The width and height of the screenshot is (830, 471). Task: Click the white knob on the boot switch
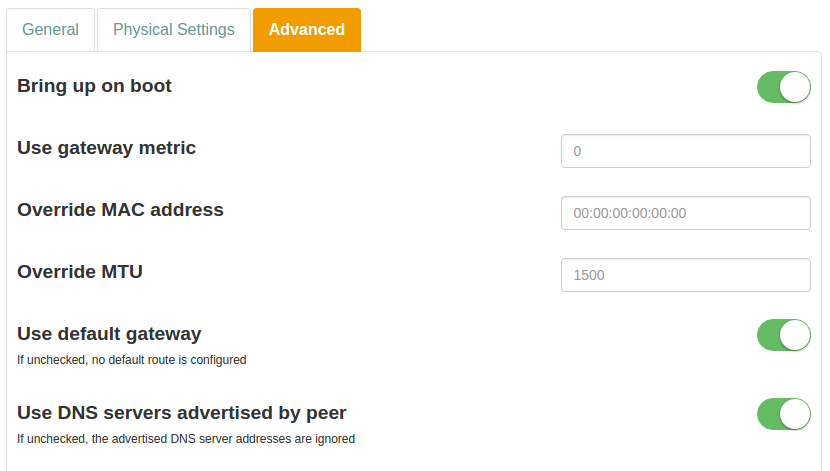click(x=795, y=87)
